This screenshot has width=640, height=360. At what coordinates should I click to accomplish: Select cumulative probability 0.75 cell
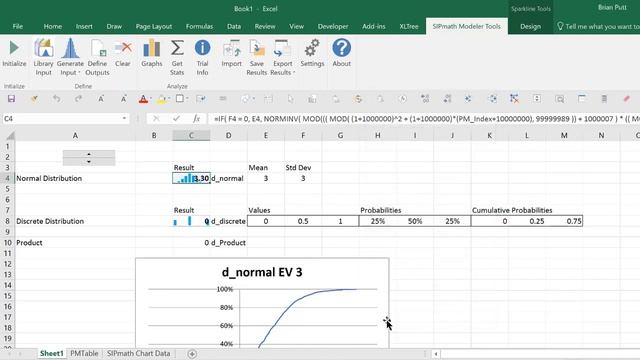564,221
